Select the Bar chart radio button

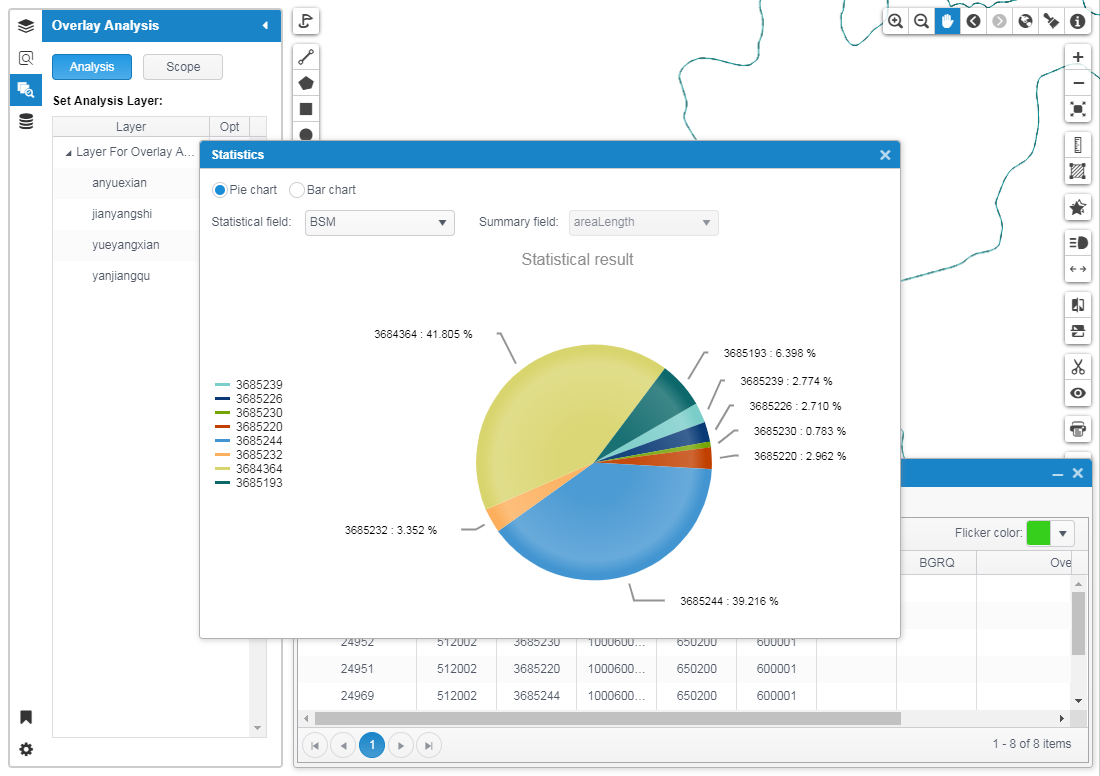click(x=297, y=190)
